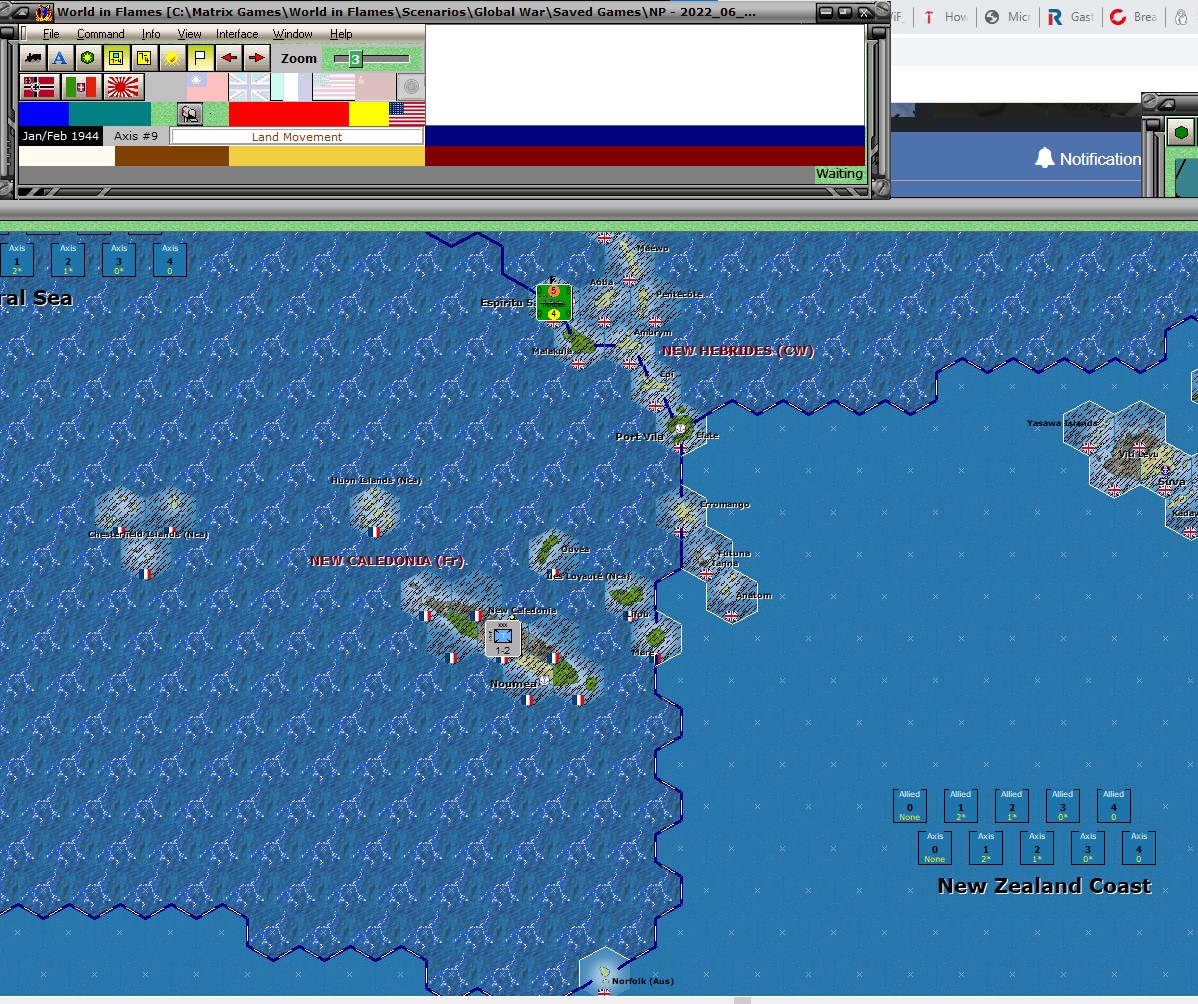Click the Coral Sea Axis 3 sea box
The height and width of the screenshot is (1004, 1198).
(118, 259)
